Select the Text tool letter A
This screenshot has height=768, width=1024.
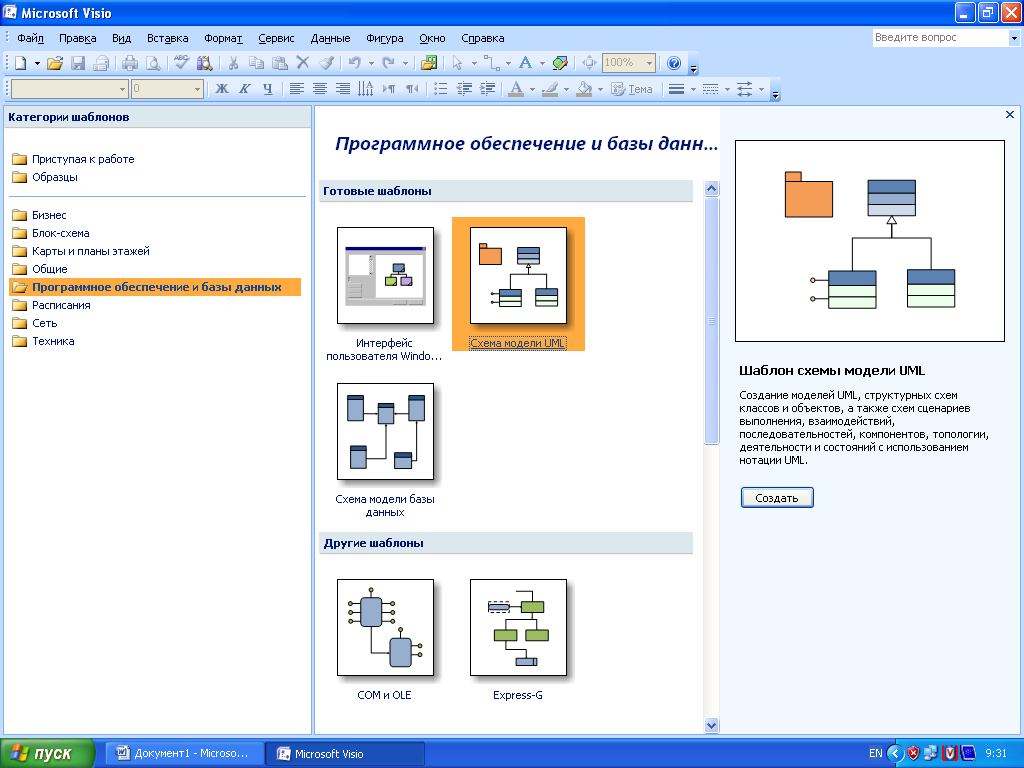tap(525, 63)
